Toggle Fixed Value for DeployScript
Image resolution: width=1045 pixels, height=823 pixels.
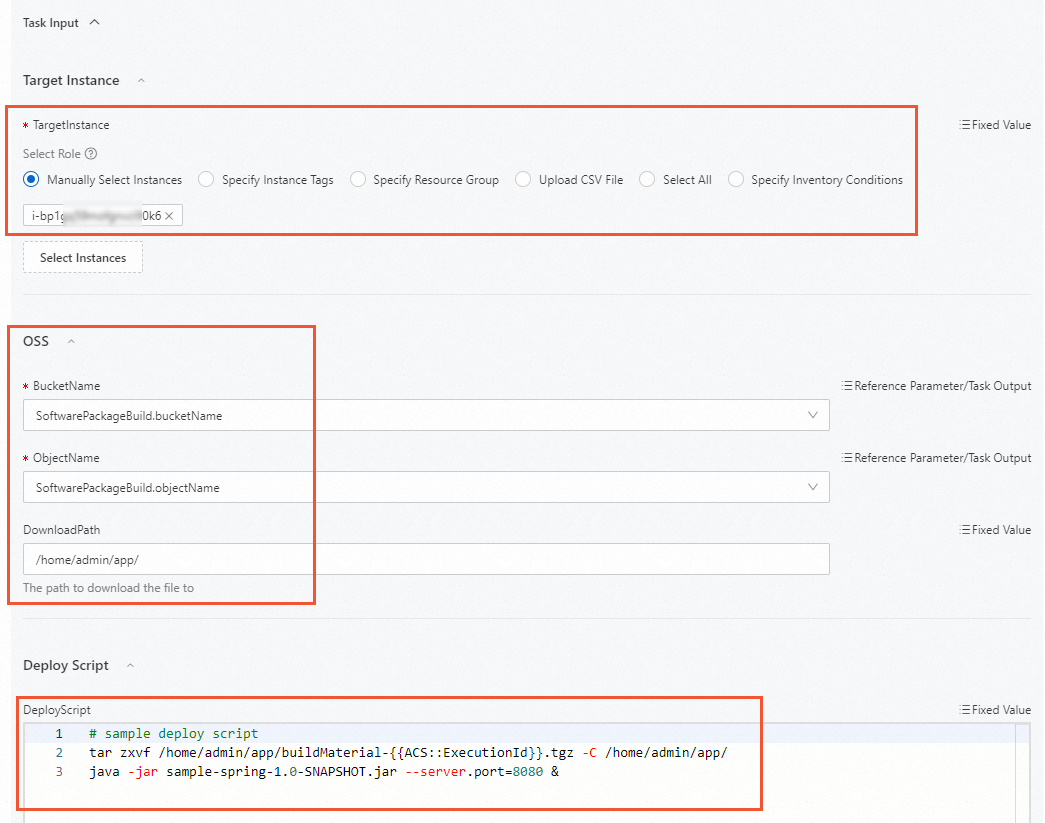995,710
